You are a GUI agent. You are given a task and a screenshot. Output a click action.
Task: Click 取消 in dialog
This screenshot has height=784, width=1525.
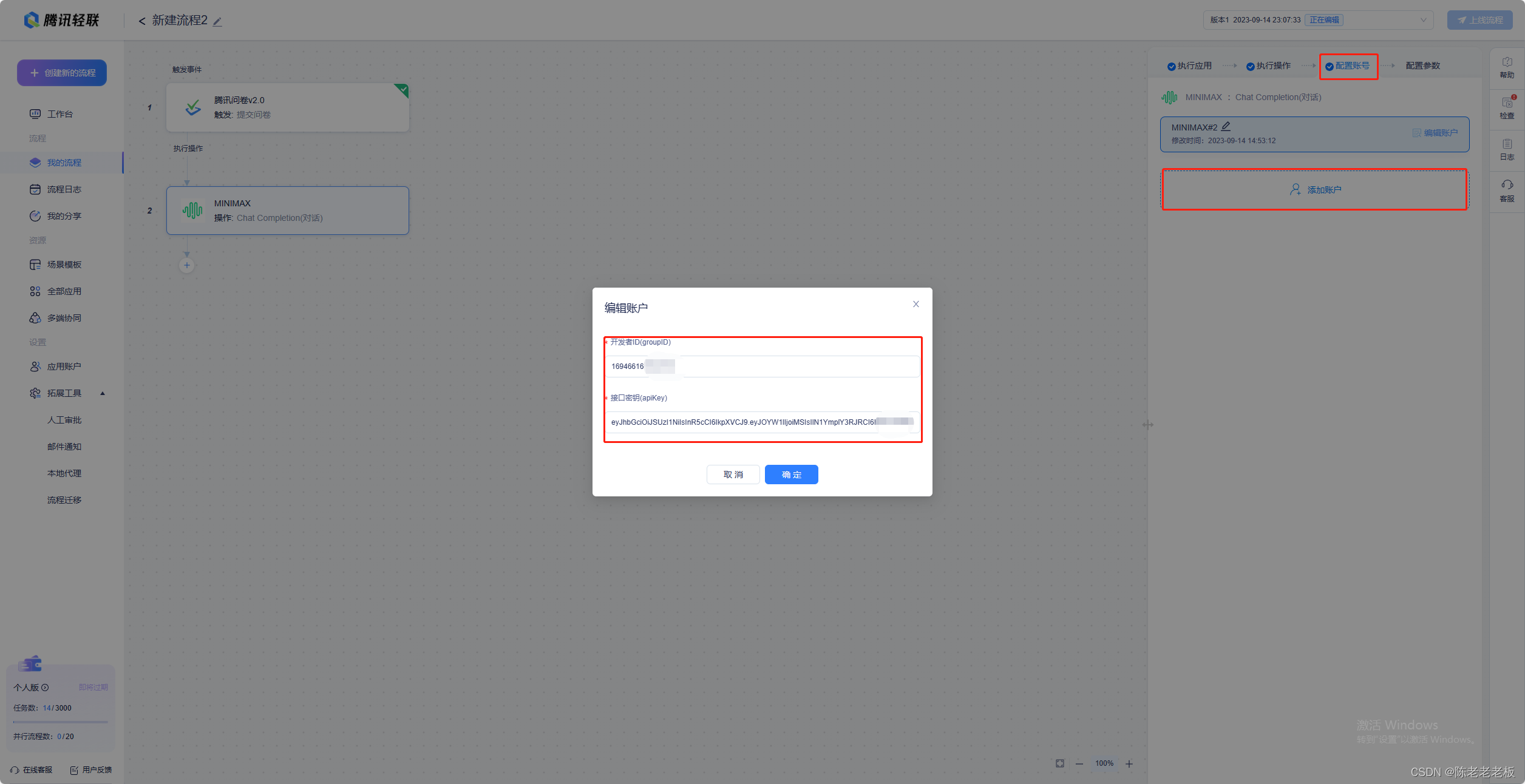pos(733,475)
